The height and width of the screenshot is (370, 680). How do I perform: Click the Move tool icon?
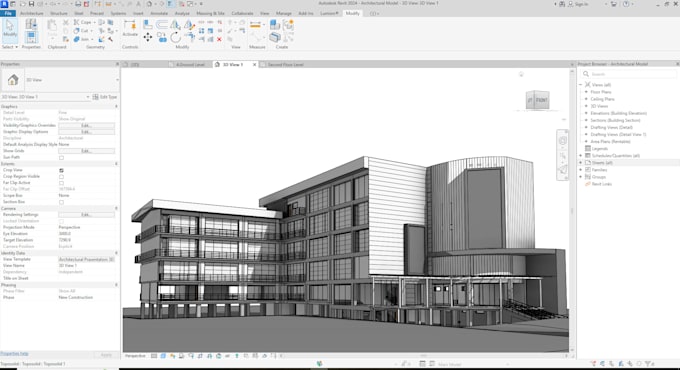(x=147, y=38)
